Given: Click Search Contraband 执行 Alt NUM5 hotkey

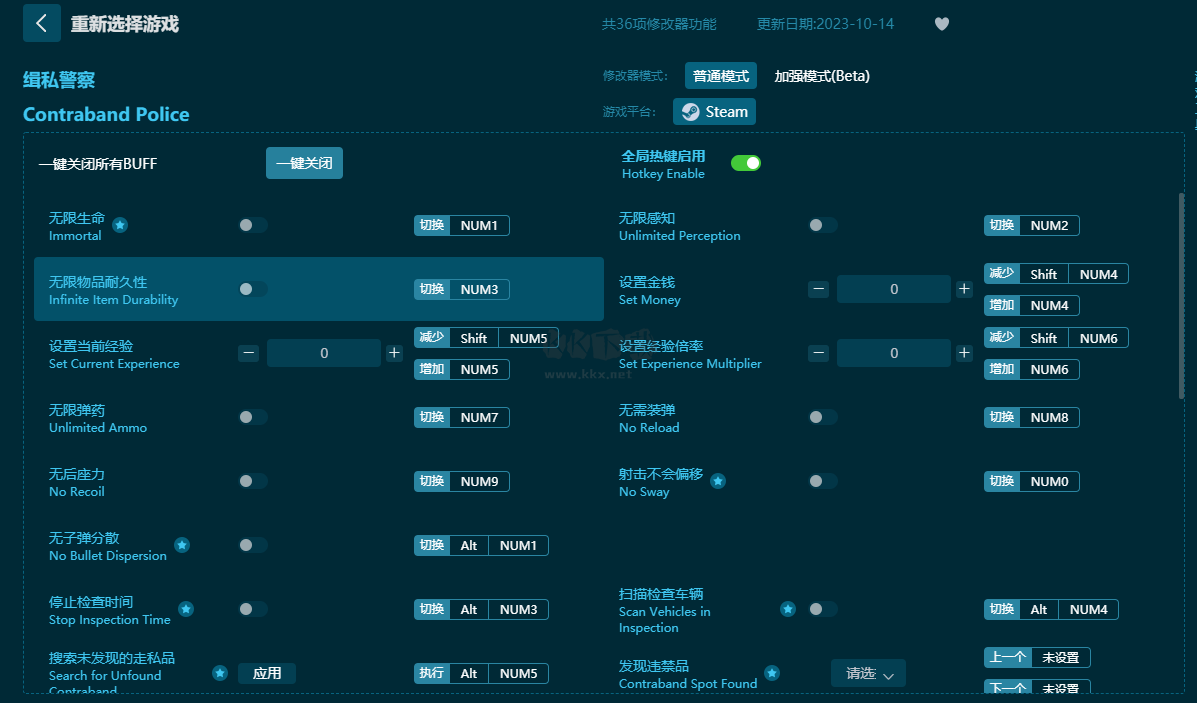Looking at the screenshot, I should pyautogui.click(x=481, y=673).
